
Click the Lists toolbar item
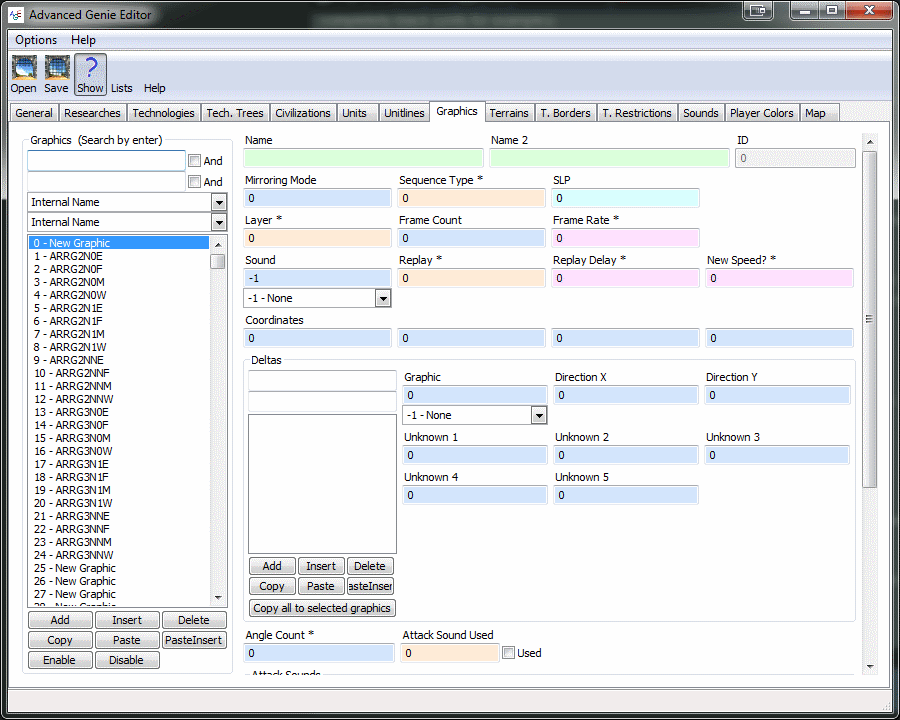coord(122,88)
